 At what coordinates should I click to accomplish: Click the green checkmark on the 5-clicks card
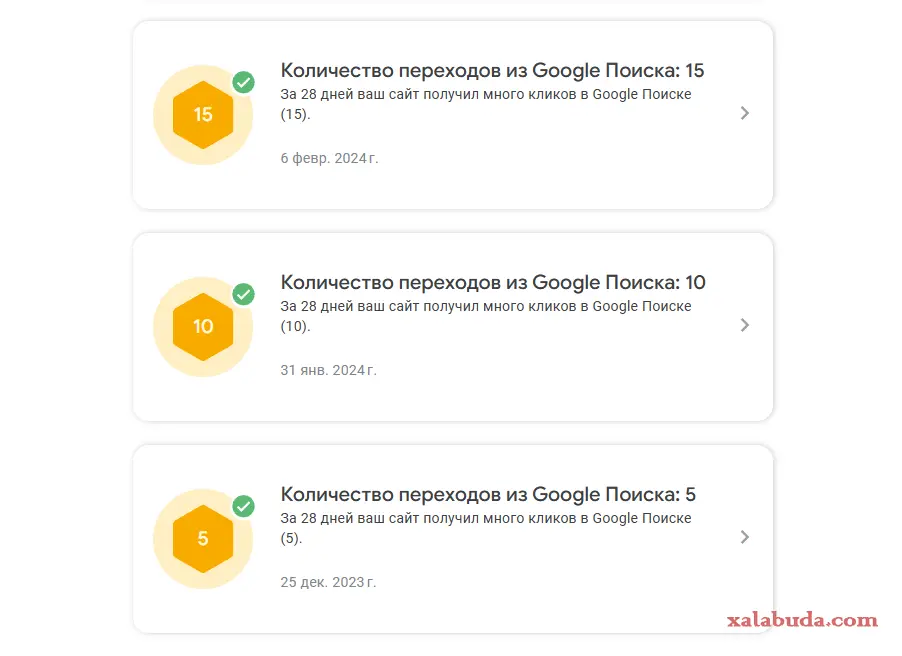coord(243,507)
